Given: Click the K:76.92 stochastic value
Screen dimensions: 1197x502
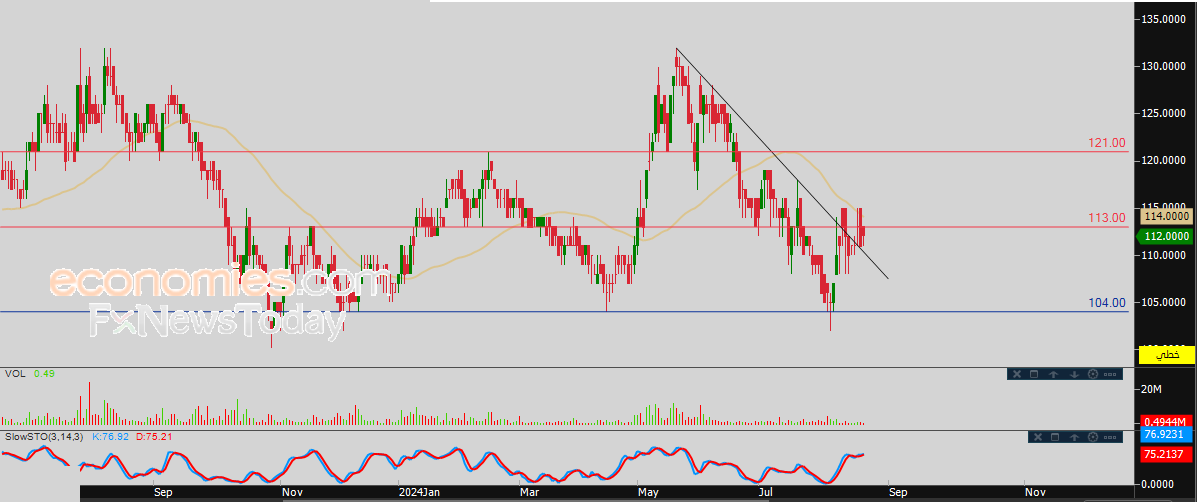Looking at the screenshot, I should coord(111,437).
